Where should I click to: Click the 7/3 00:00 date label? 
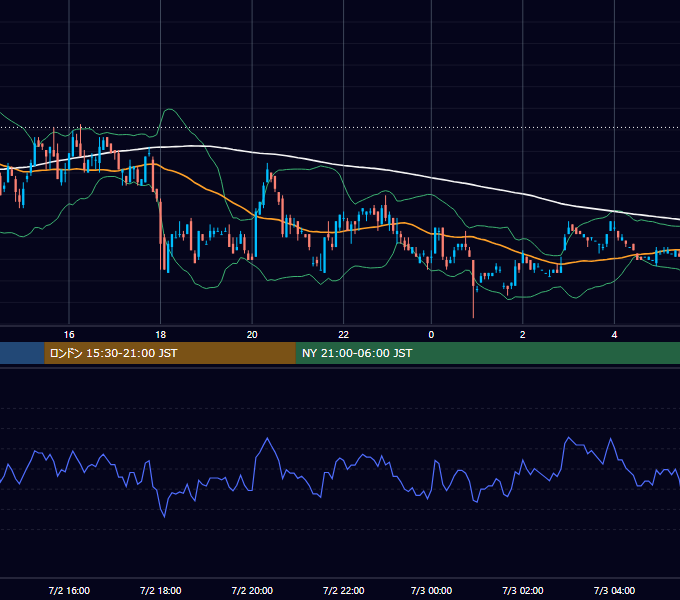tap(431, 590)
